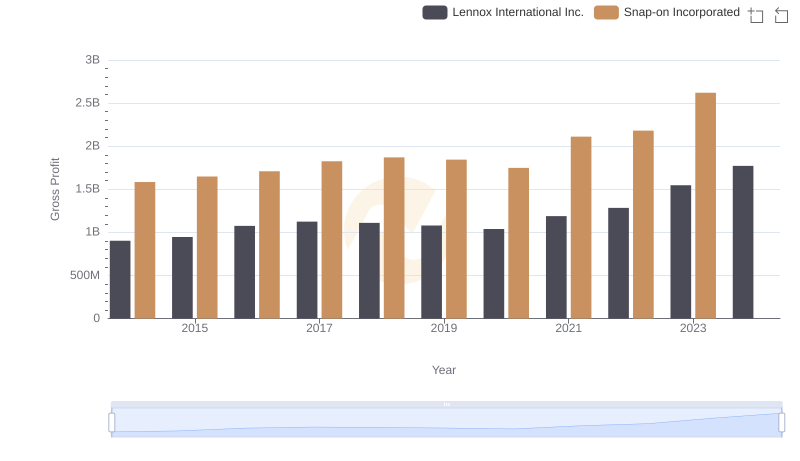Click the area zoom tool icon
The image size is (800, 461).
756,15
